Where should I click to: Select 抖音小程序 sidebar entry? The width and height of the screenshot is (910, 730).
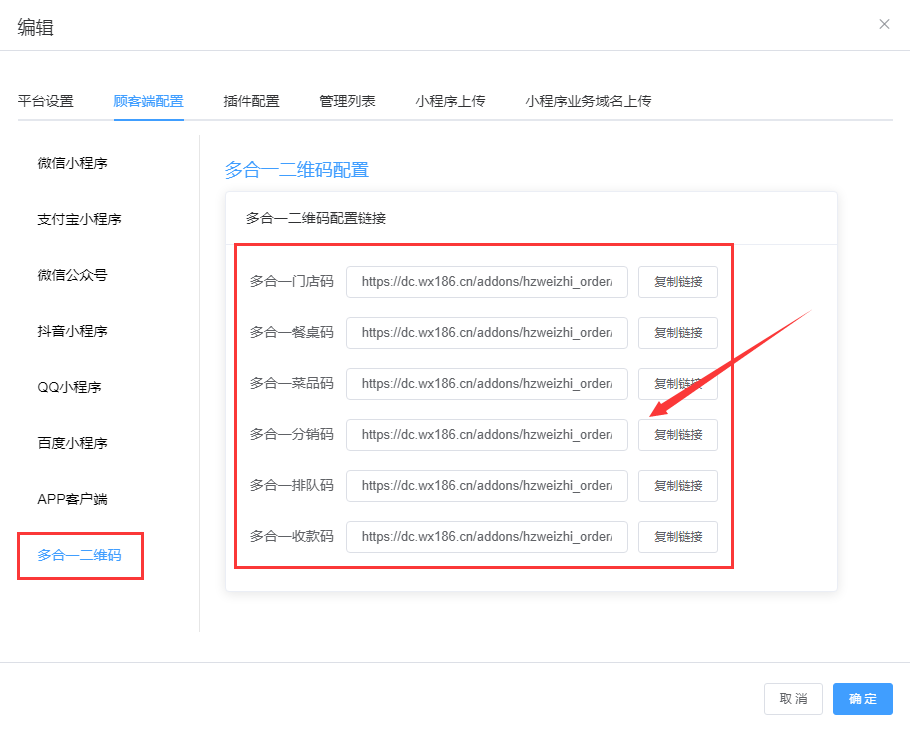pyautogui.click(x=73, y=331)
